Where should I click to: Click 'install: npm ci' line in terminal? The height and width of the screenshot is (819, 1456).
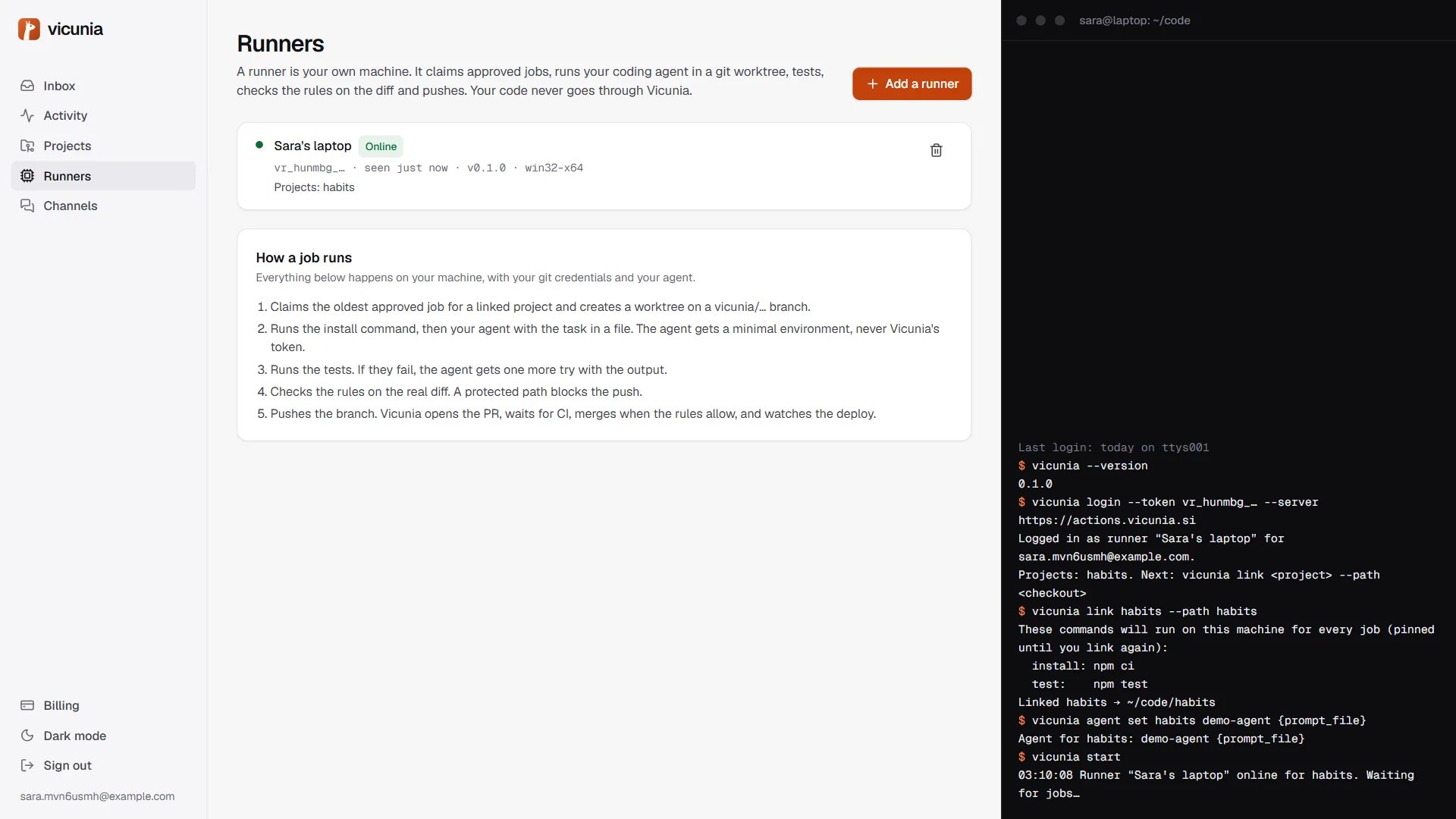tap(1083, 666)
